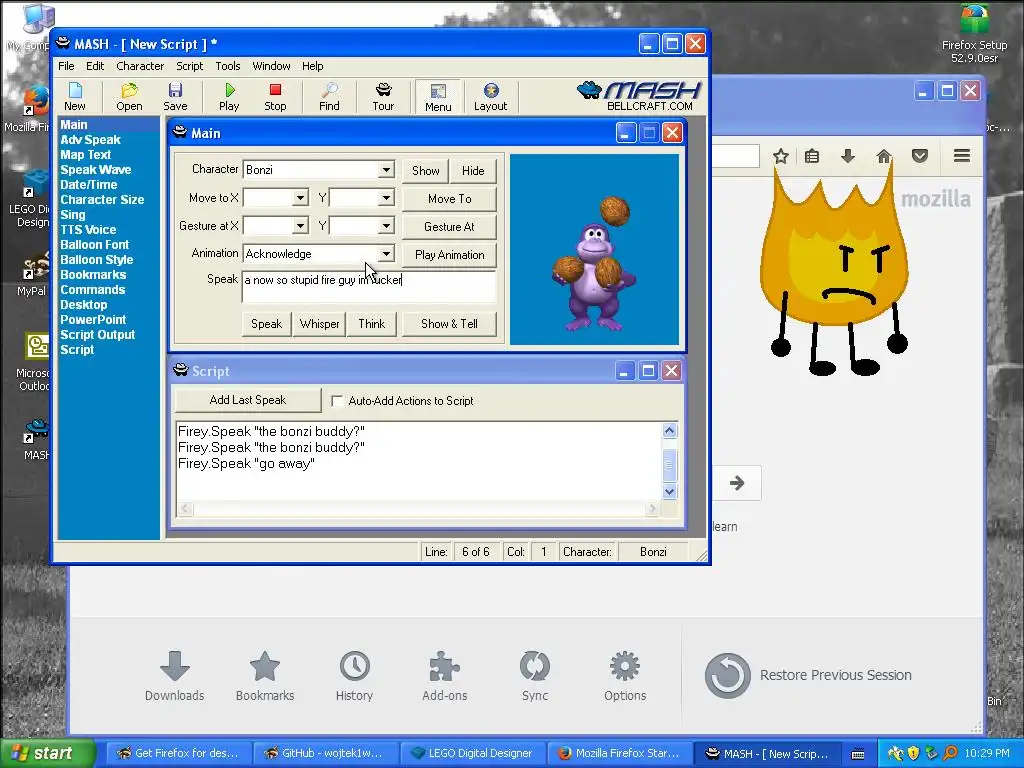1024x768 pixels.
Task: Click Restore Previous Session in Firefox
Action: pyautogui.click(x=808, y=675)
